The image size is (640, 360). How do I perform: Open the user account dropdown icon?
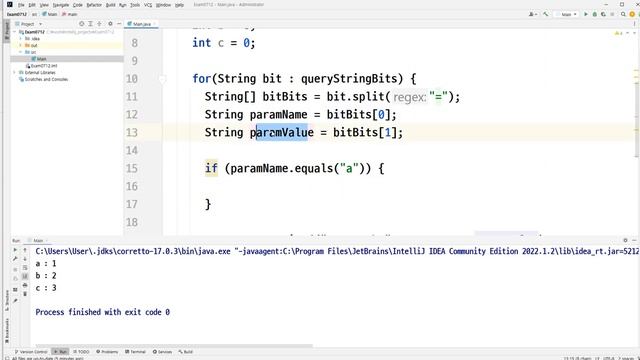point(533,14)
